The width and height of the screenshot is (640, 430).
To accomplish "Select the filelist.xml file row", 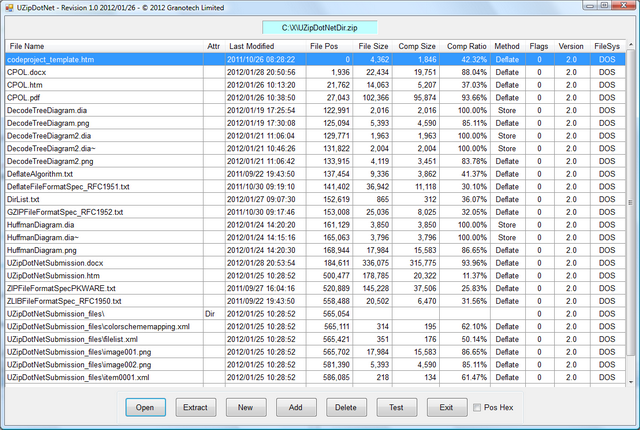I will click(315, 339).
